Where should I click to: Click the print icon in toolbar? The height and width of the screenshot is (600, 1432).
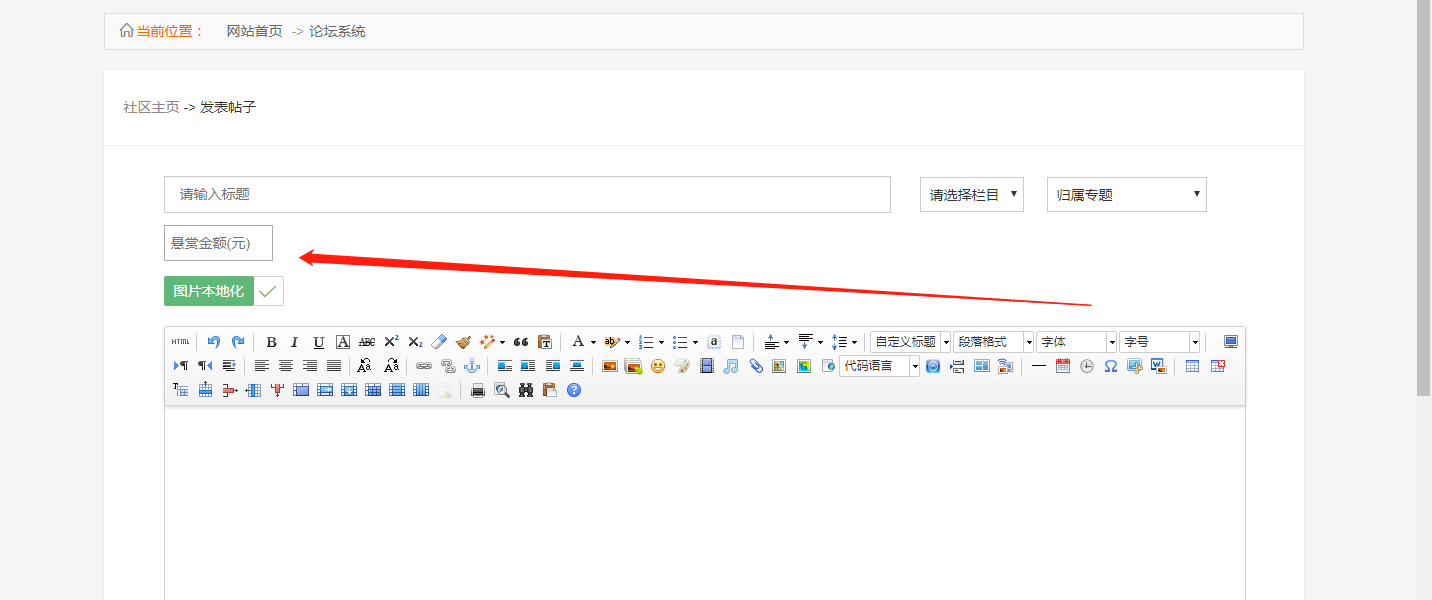click(x=478, y=390)
